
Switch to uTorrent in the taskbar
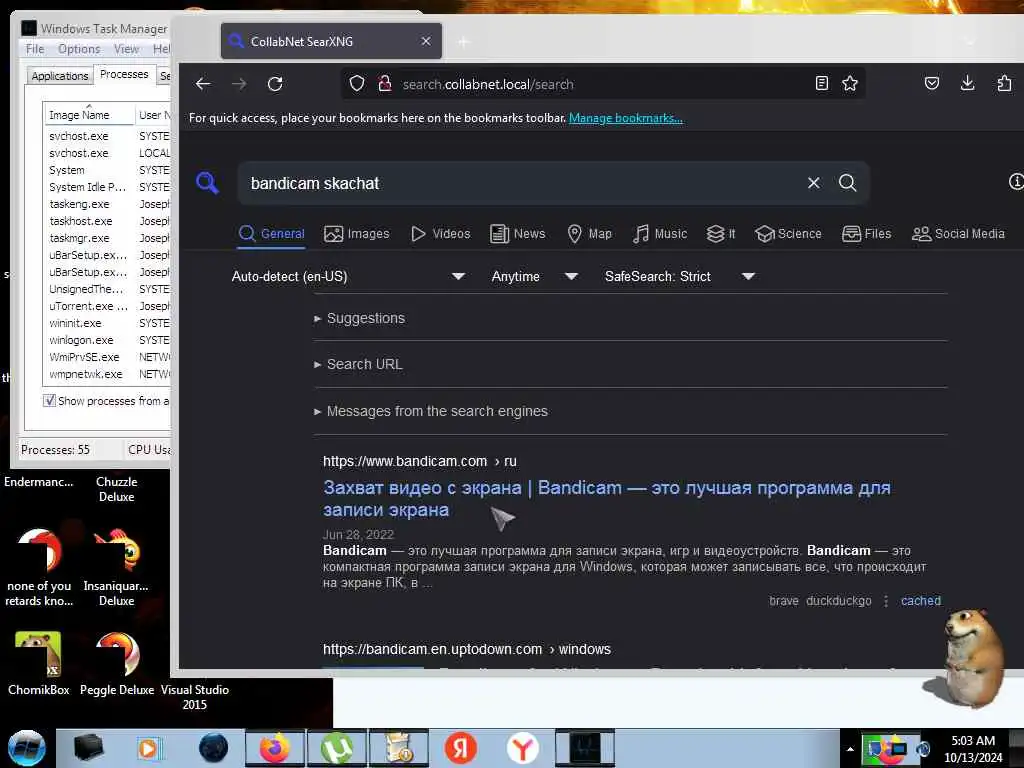click(x=337, y=748)
